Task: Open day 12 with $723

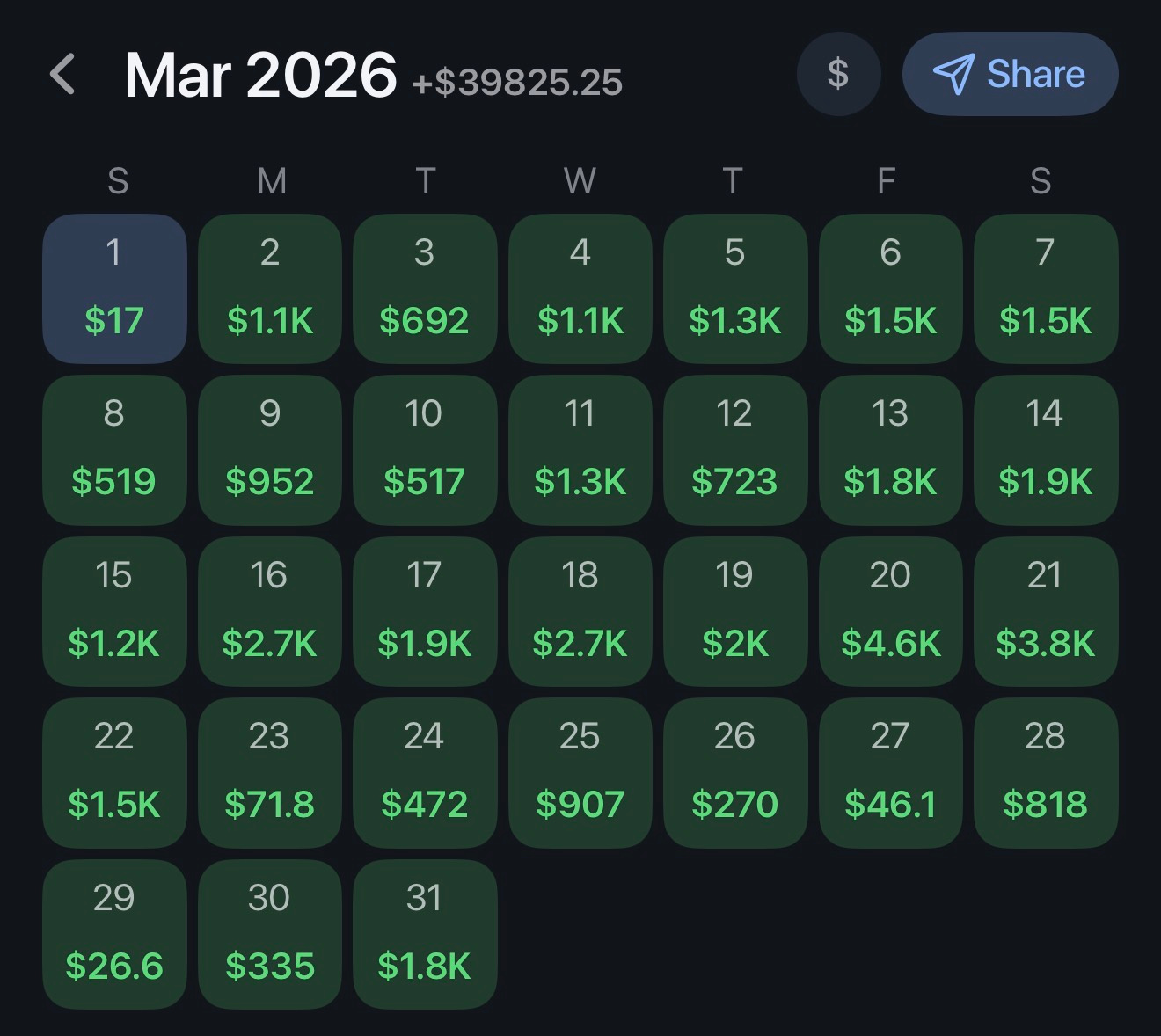Action: click(735, 450)
